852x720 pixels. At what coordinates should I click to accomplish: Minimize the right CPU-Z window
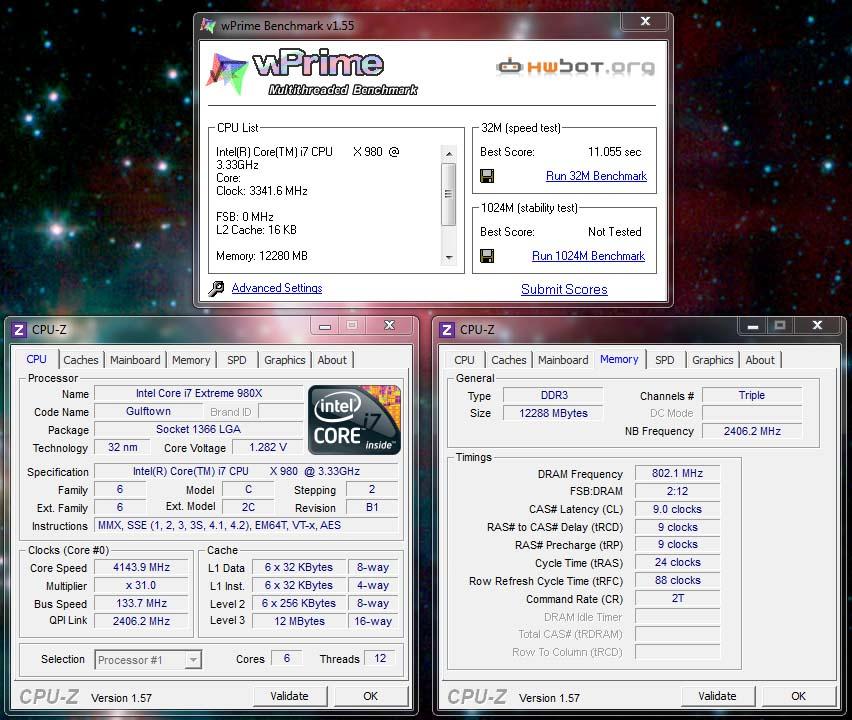[x=753, y=326]
